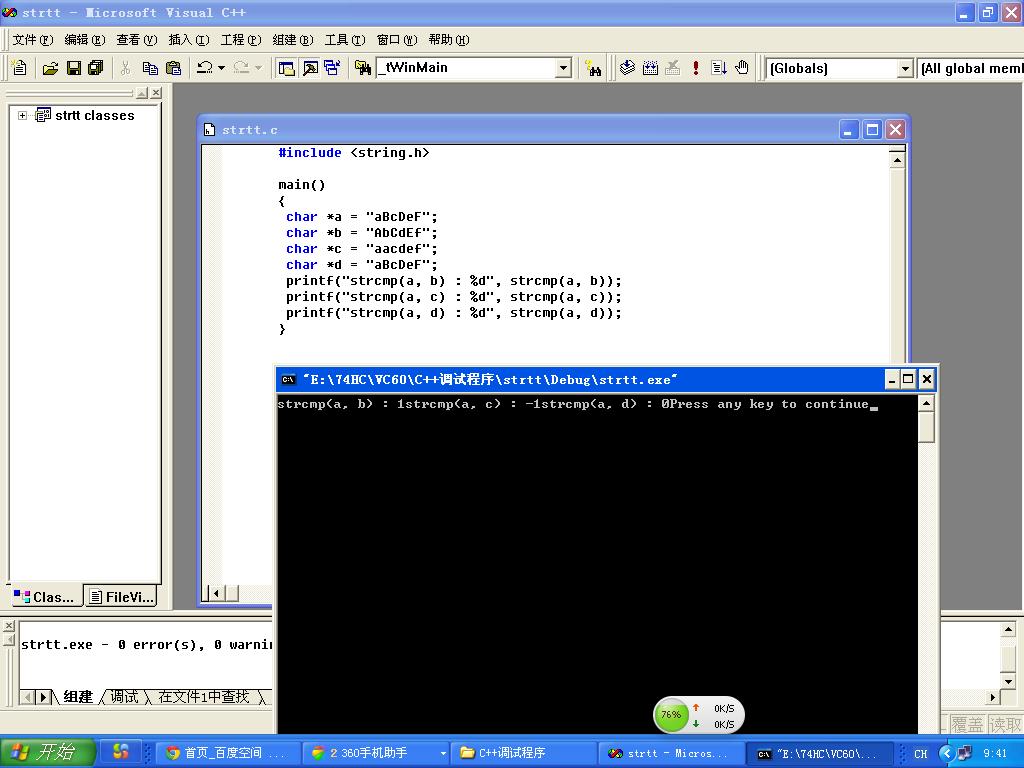This screenshot has height=768, width=1024.
Task: Expand the strtt classes tree node
Action: coord(22,116)
